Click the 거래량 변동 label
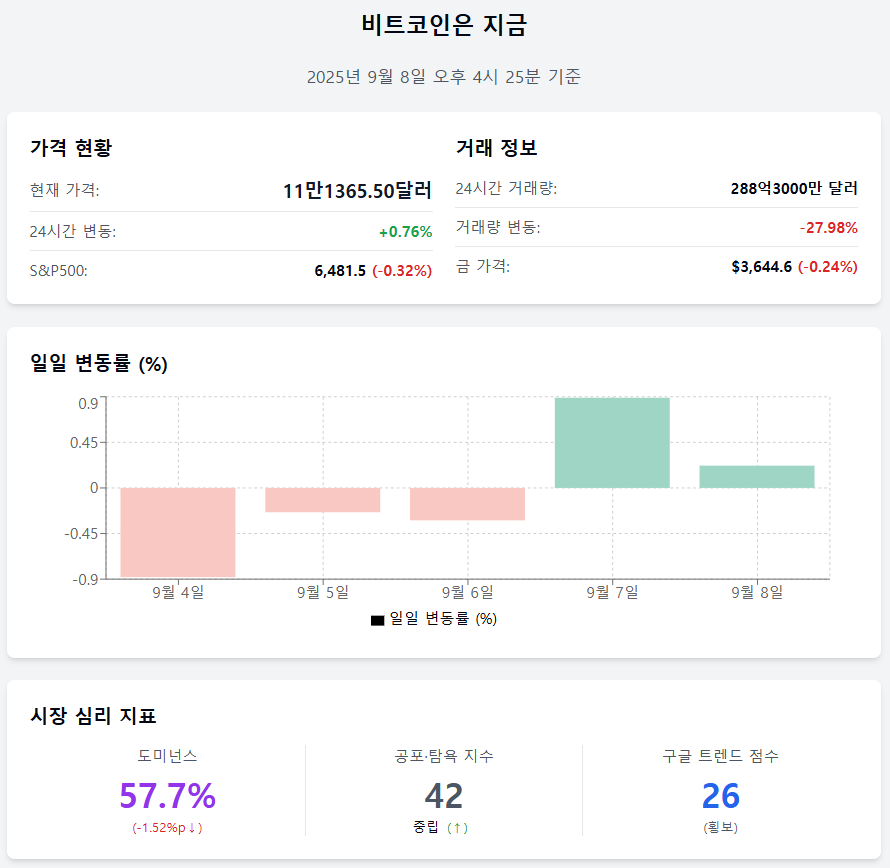890x868 pixels. (498, 227)
